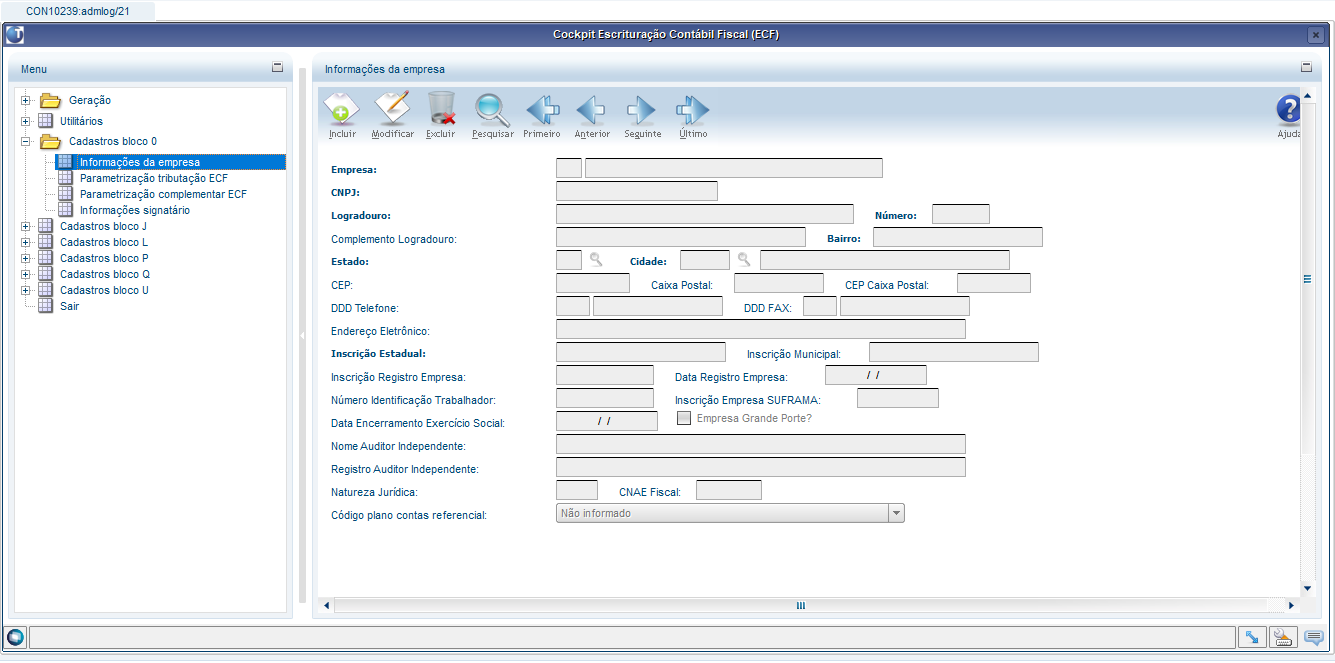Collapse Informações da empresa panel header icon
The width and height of the screenshot is (1335, 663).
pos(1306,68)
